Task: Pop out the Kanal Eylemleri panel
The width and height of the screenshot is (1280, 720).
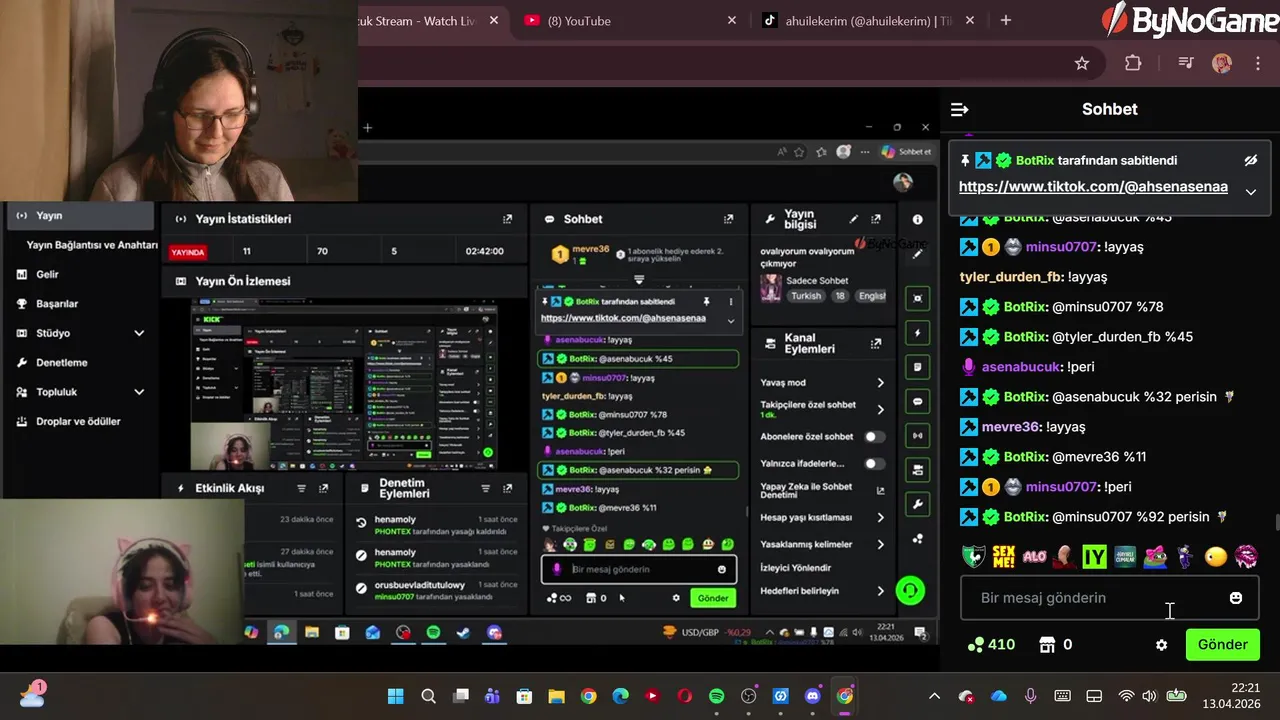Action: tap(876, 343)
